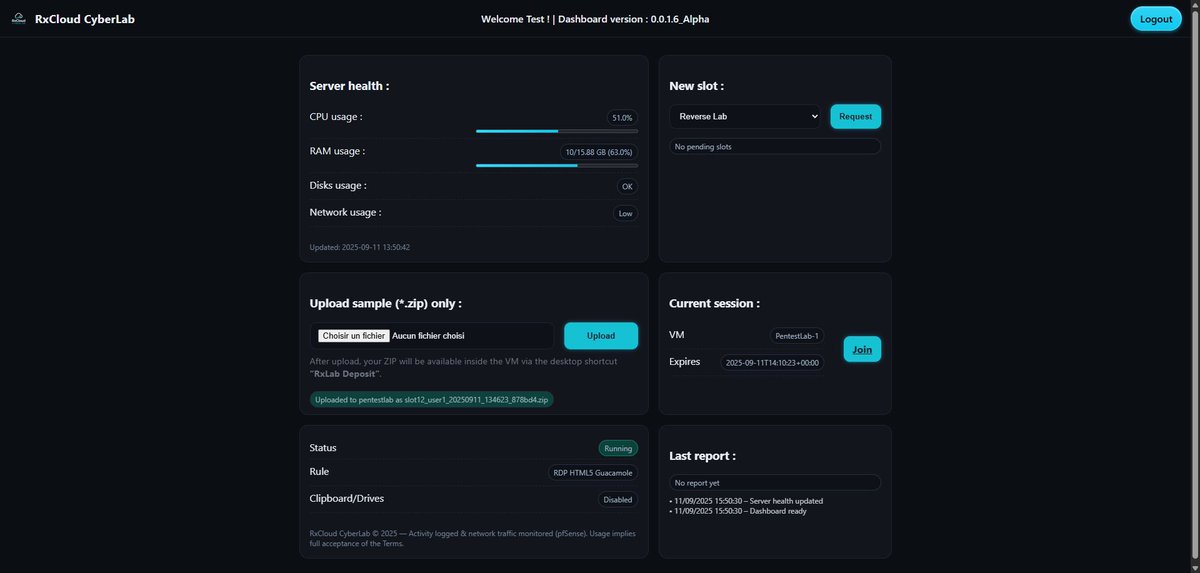
Task: Click the 10/15.88 GB (63.0%) badge
Action: pos(599,152)
